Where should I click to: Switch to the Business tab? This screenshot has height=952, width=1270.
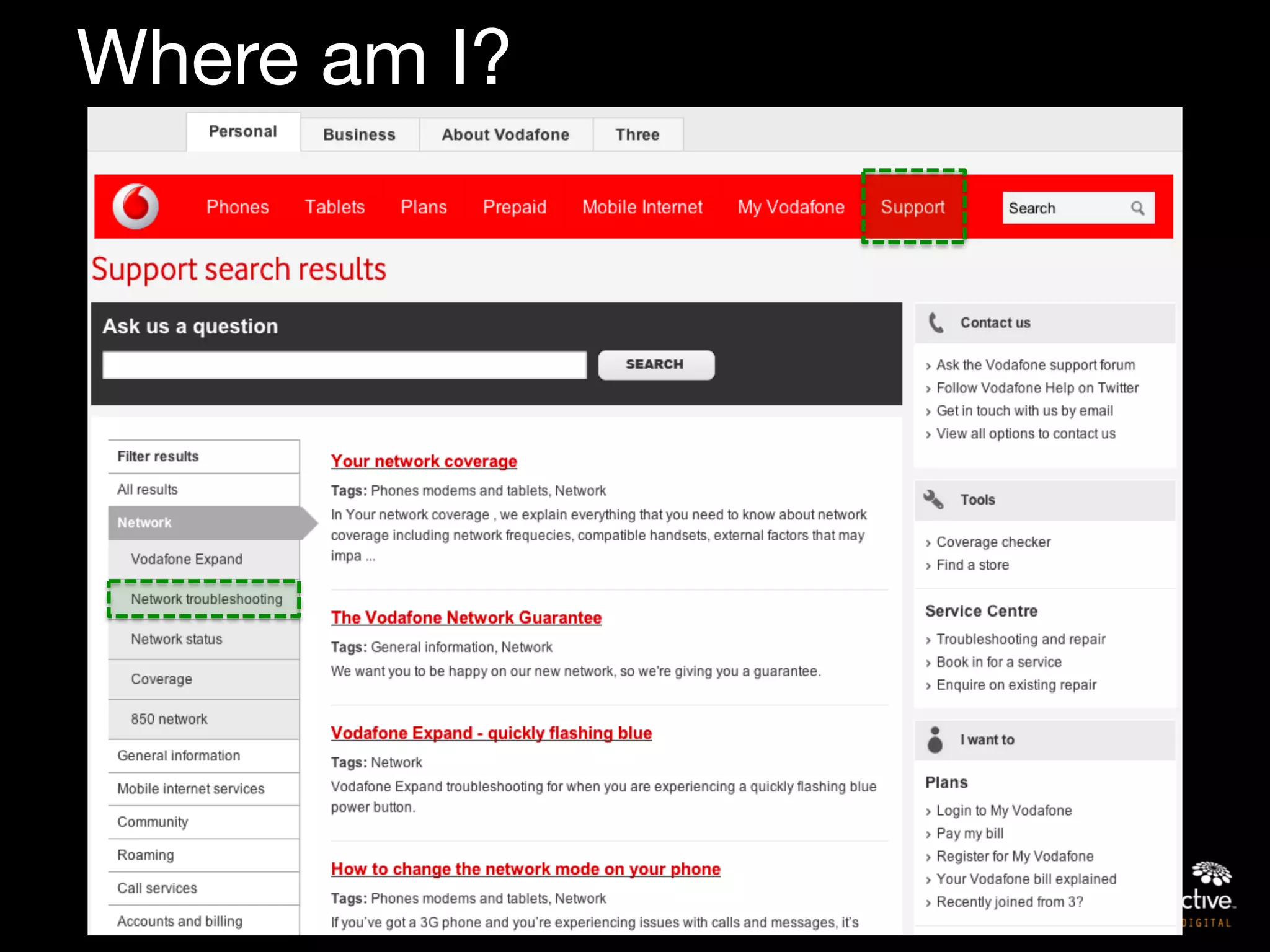[359, 134]
